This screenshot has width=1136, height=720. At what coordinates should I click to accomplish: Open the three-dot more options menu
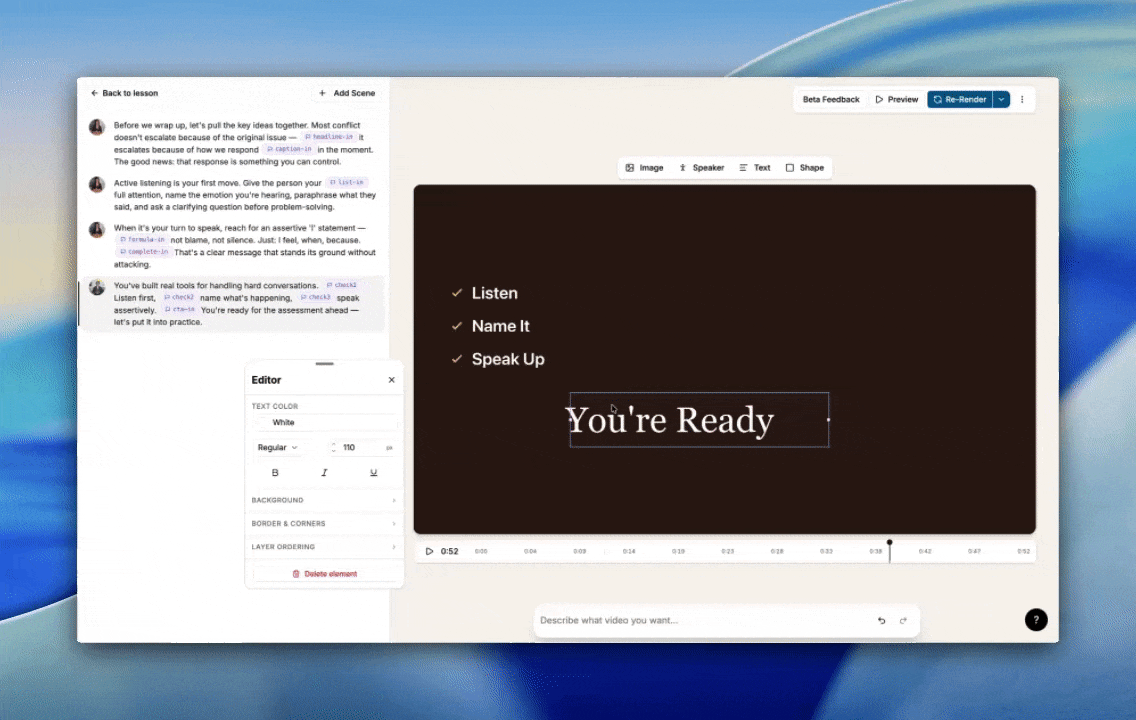tap(1022, 99)
